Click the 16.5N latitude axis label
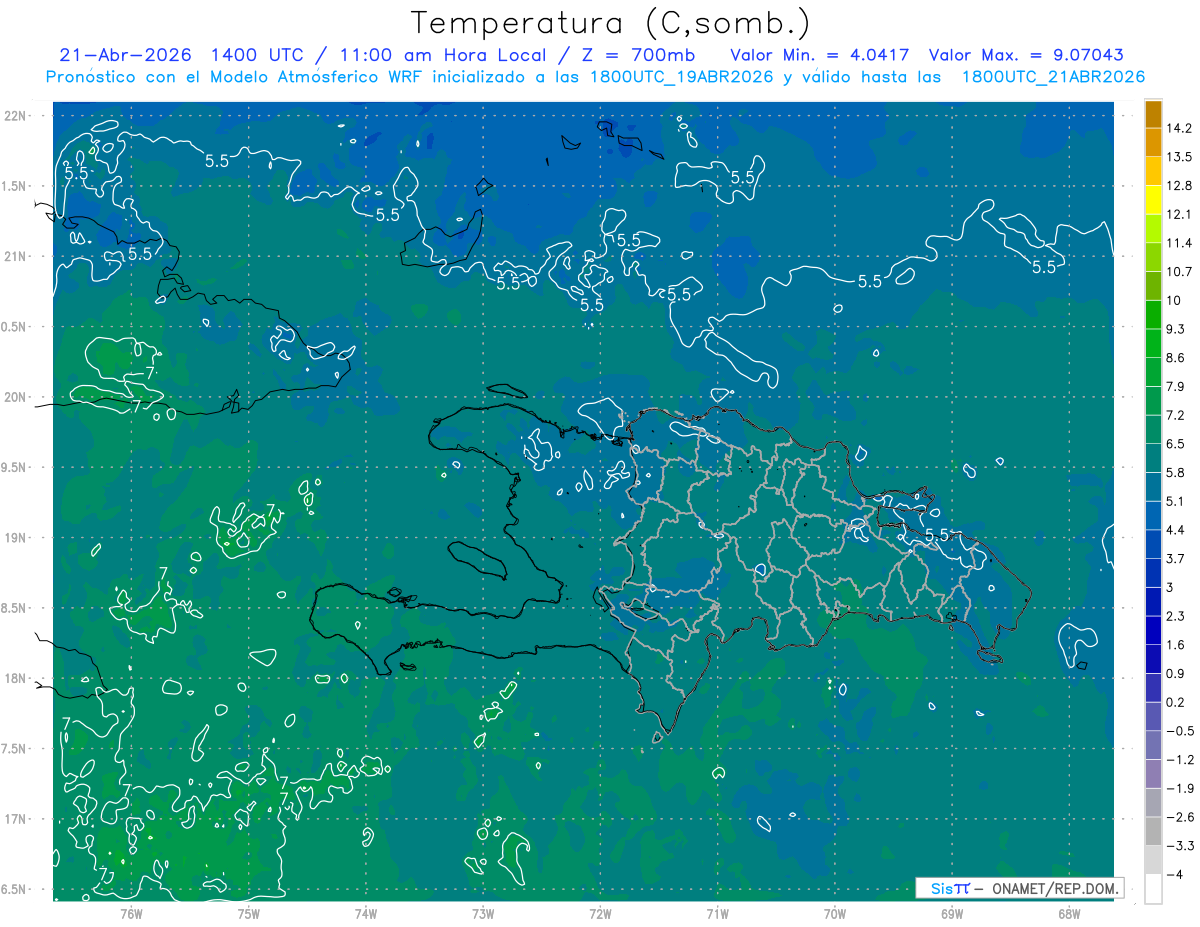This screenshot has height=927, width=1200. click(16, 889)
